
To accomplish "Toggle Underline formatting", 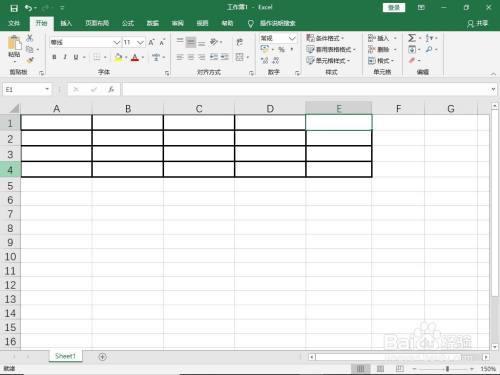I will (x=76, y=57).
